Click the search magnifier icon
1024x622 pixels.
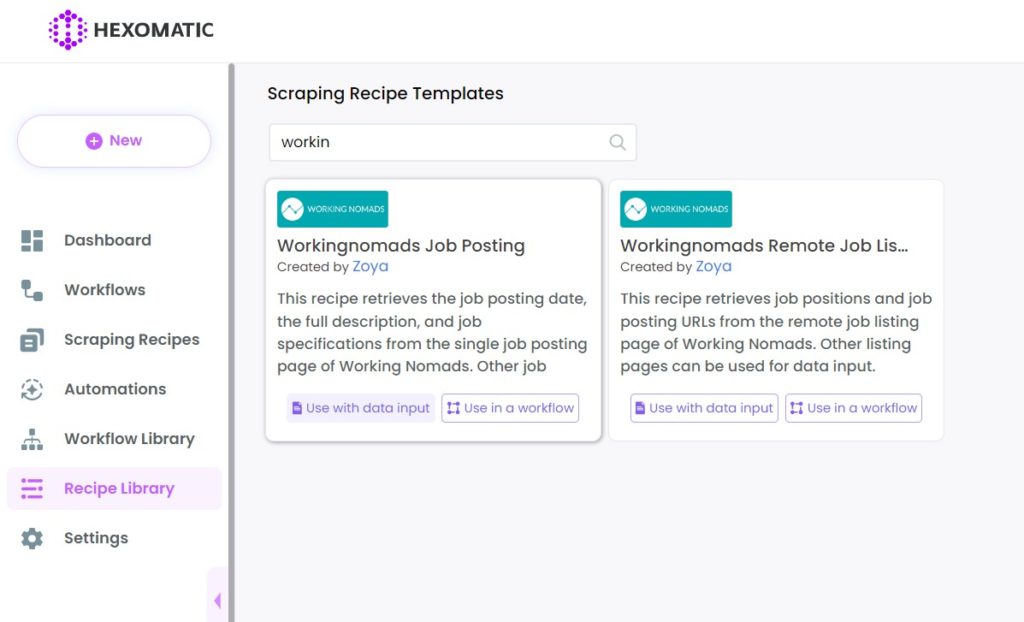617,142
